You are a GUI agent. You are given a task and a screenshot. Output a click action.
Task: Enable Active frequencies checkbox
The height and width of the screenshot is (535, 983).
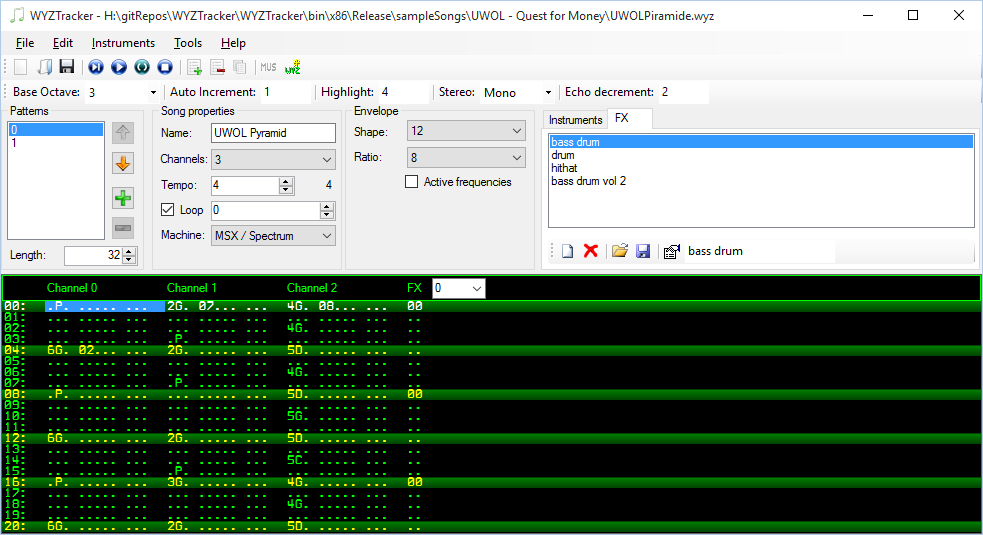[x=411, y=182]
